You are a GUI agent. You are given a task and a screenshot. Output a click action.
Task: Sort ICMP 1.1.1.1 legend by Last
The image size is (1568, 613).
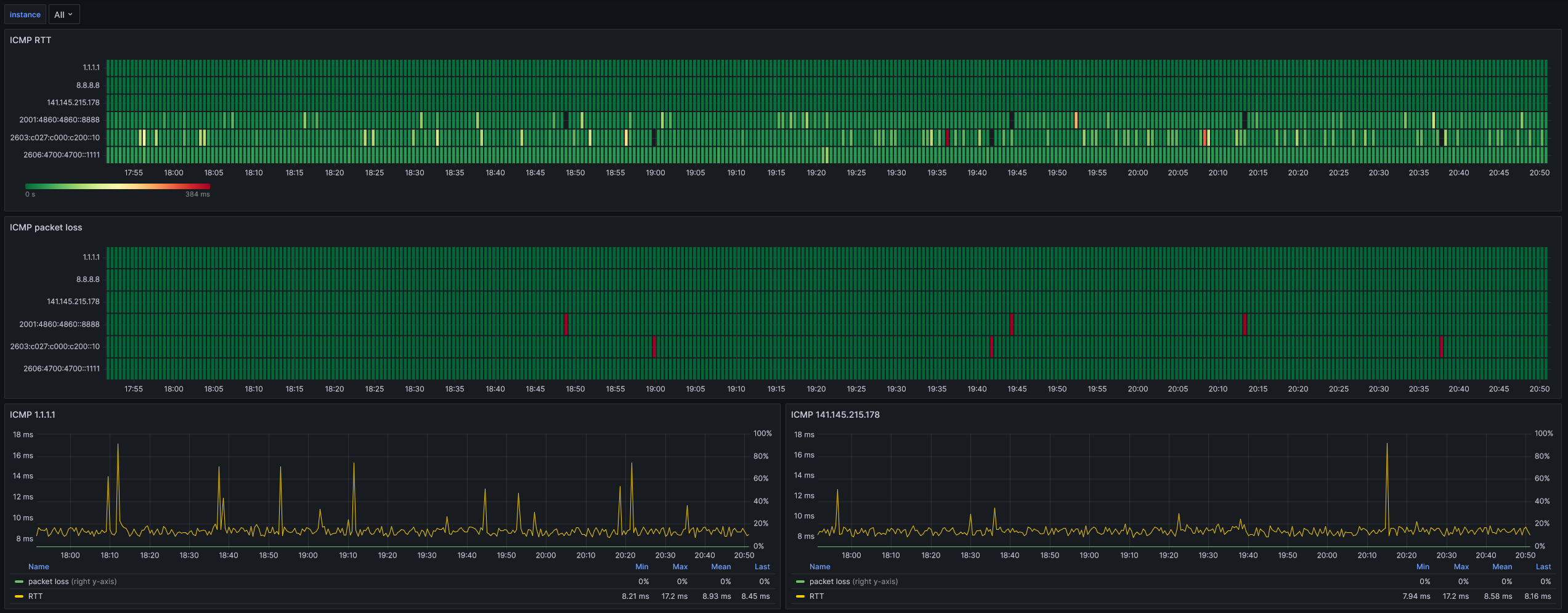tap(762, 567)
